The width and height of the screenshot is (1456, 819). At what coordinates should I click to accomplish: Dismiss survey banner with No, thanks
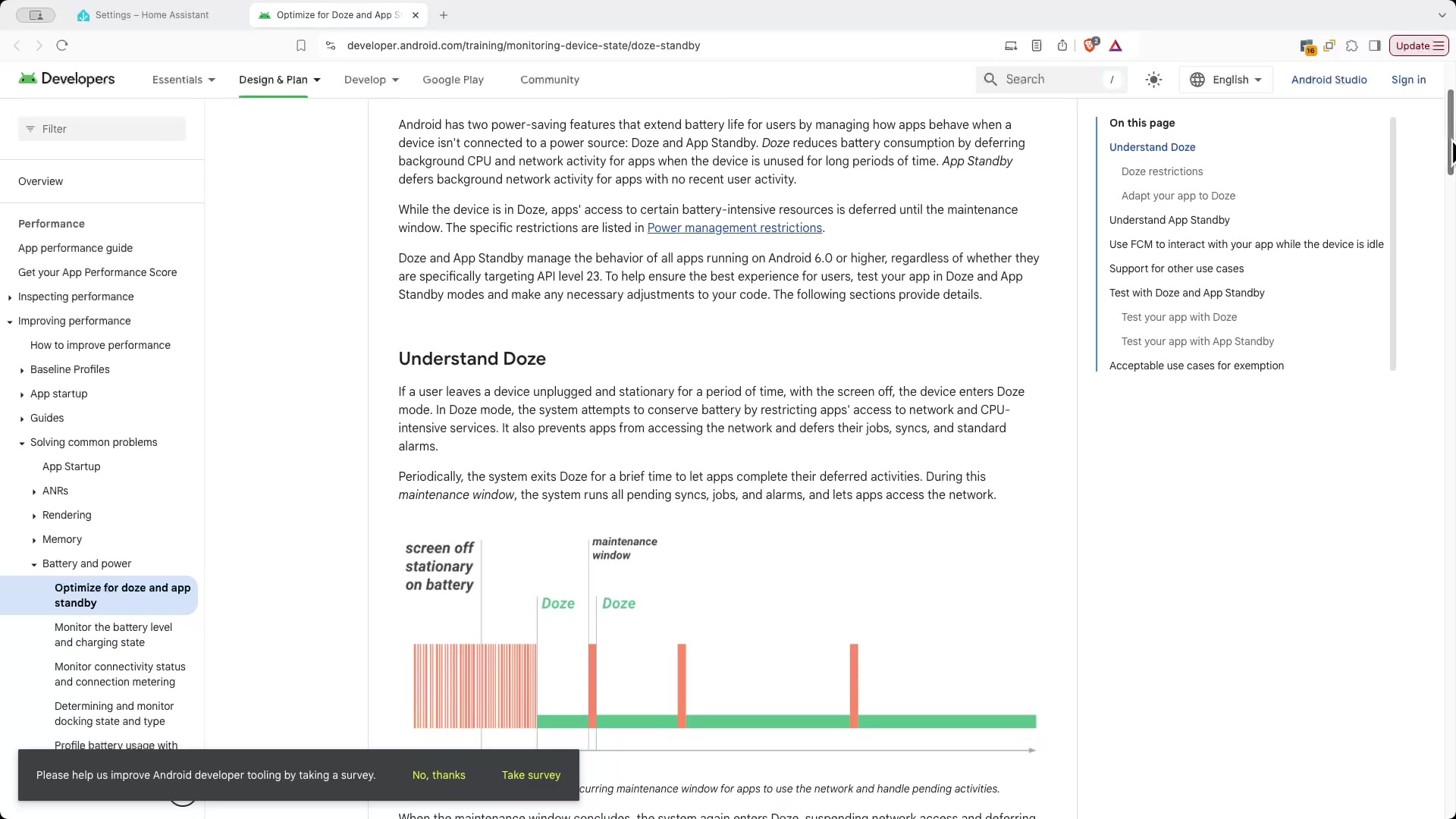pos(438,775)
